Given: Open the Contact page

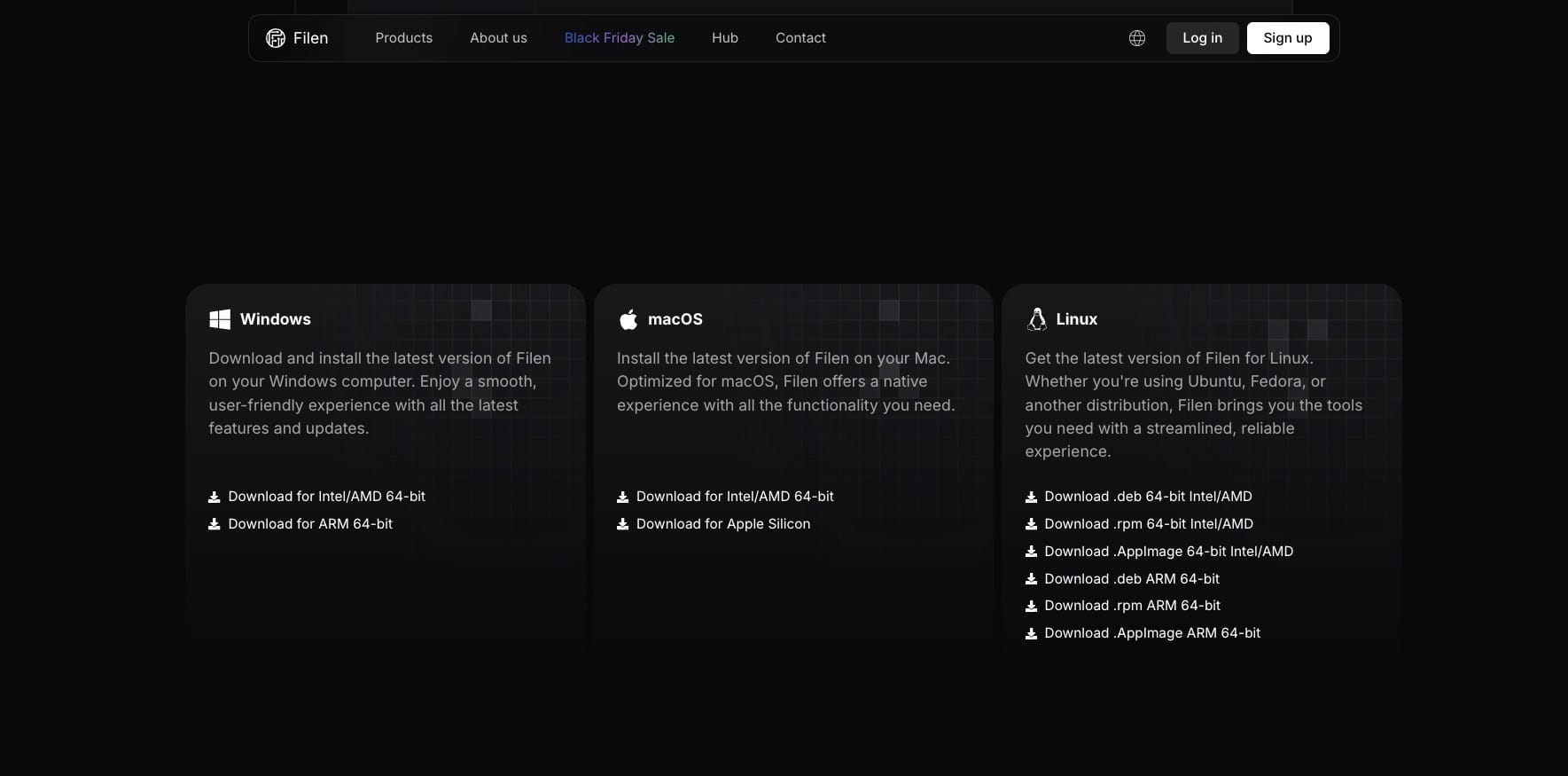Looking at the screenshot, I should pos(800,38).
